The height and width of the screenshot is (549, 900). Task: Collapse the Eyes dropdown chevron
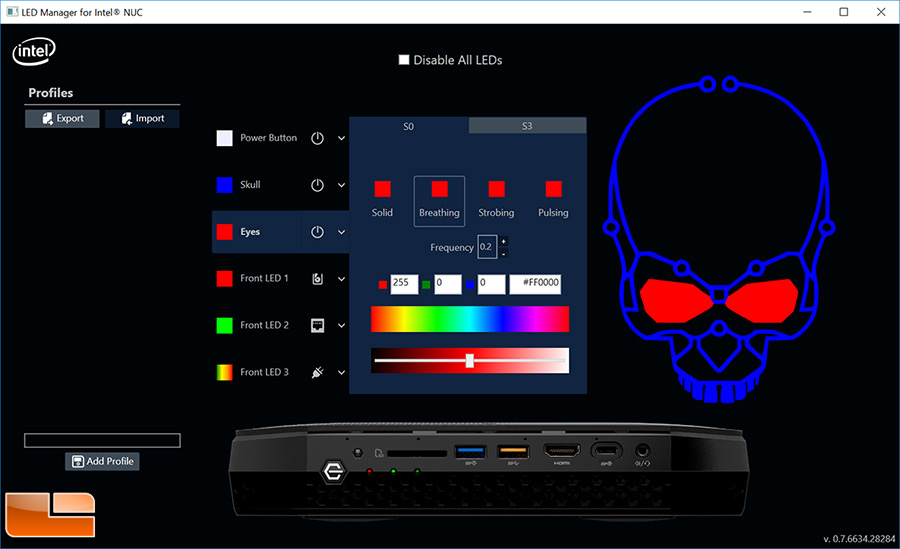point(342,232)
